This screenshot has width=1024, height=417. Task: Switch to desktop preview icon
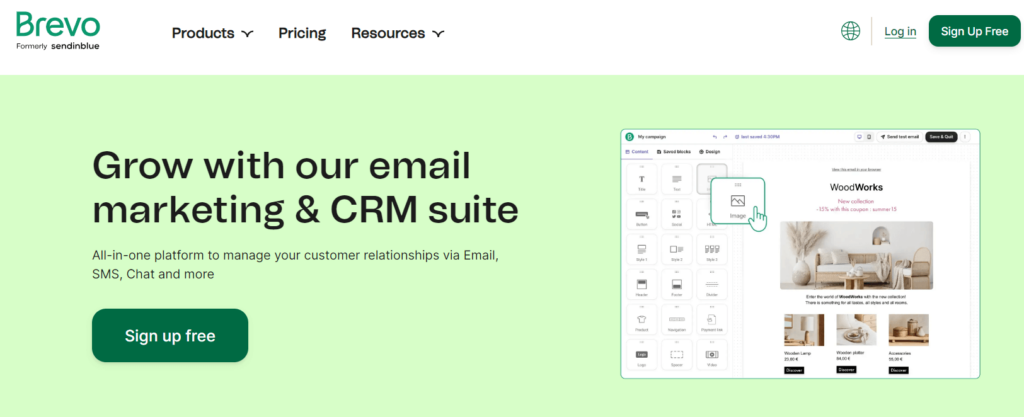[x=859, y=137]
